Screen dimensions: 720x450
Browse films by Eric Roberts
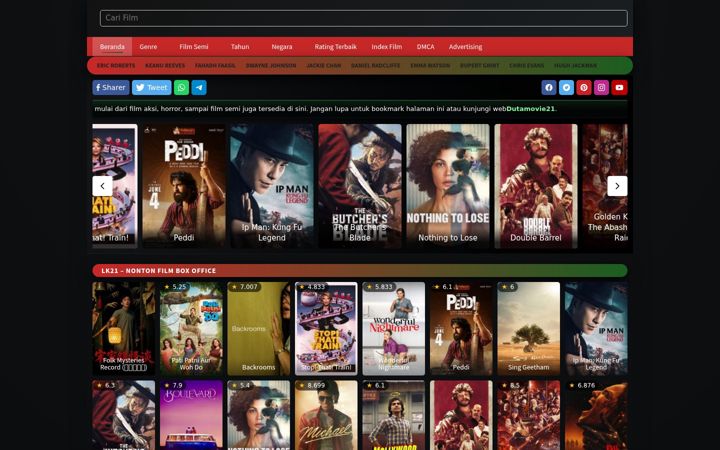(x=116, y=66)
